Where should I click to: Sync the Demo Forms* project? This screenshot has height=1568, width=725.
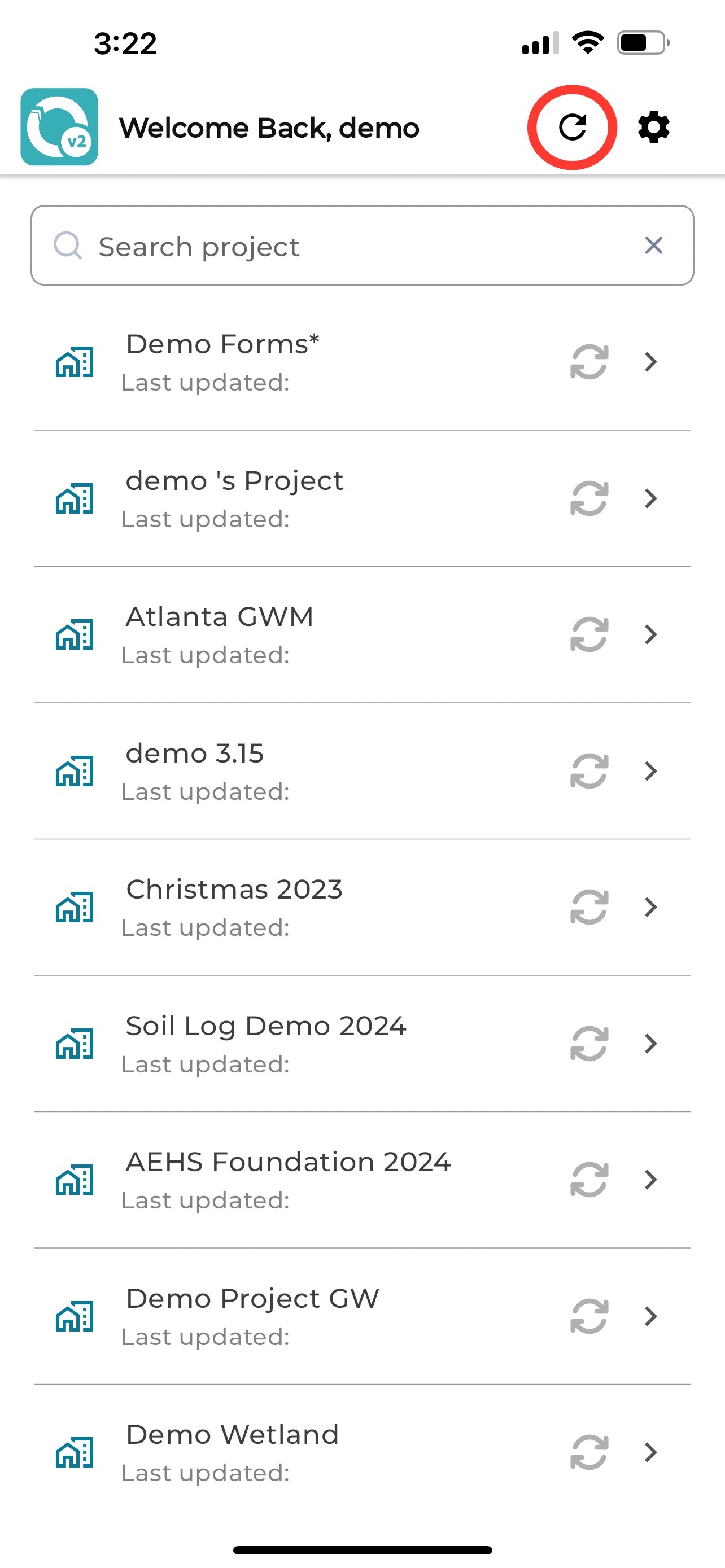pyautogui.click(x=589, y=362)
